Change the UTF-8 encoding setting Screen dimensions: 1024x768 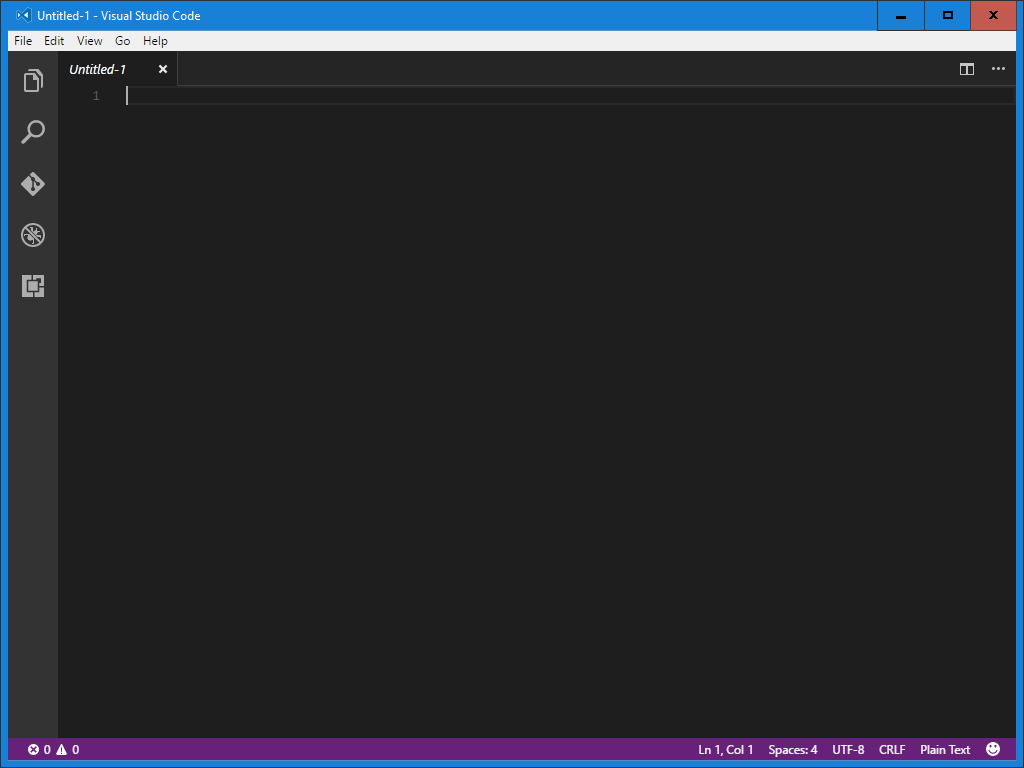pyautogui.click(x=848, y=749)
